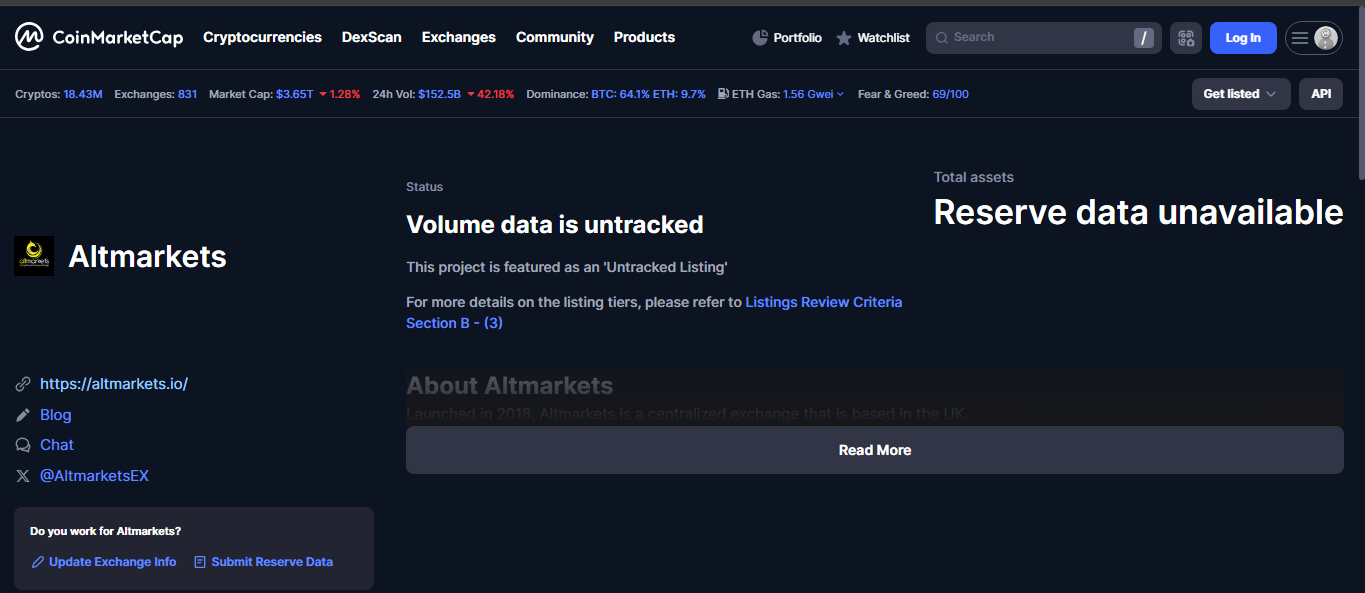The height and width of the screenshot is (593, 1365).
Task: Open the Cryptocurrencies menu
Action: 262,37
